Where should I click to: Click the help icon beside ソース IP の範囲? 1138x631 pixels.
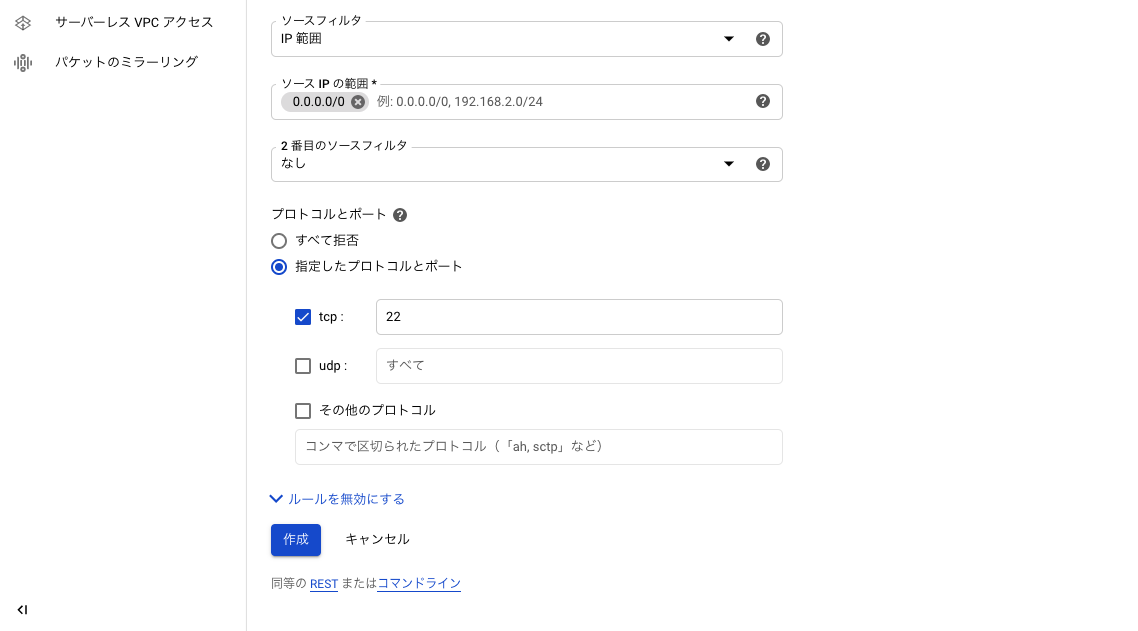click(763, 101)
